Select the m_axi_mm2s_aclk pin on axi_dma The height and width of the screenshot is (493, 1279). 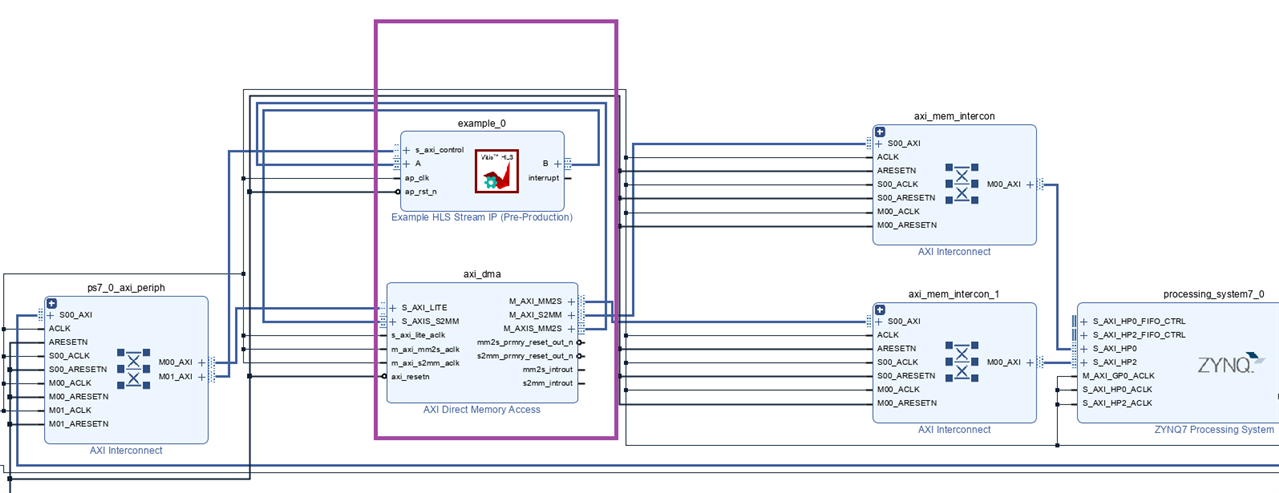click(426, 349)
